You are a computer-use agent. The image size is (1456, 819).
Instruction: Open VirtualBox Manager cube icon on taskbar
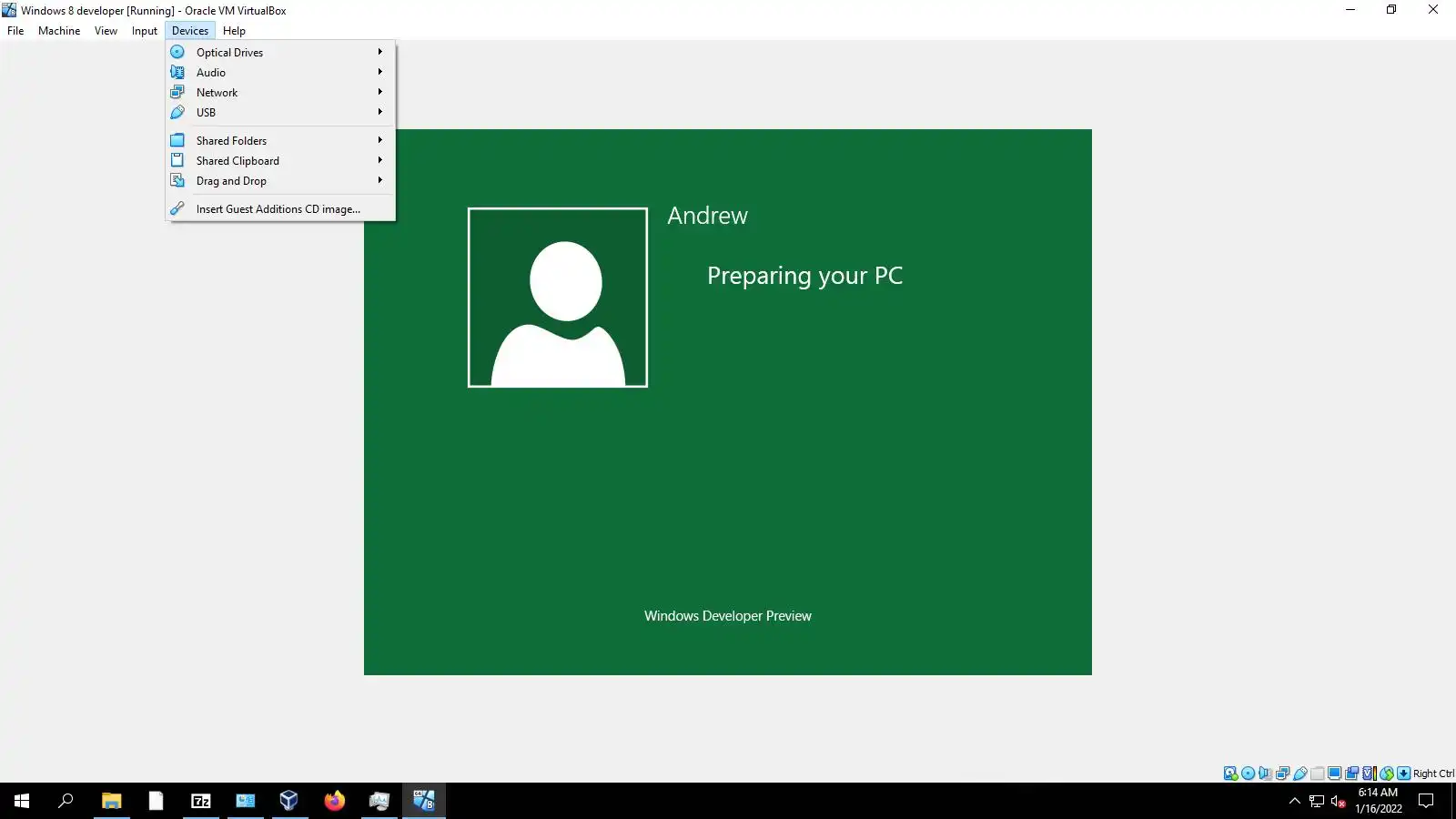[x=289, y=801]
